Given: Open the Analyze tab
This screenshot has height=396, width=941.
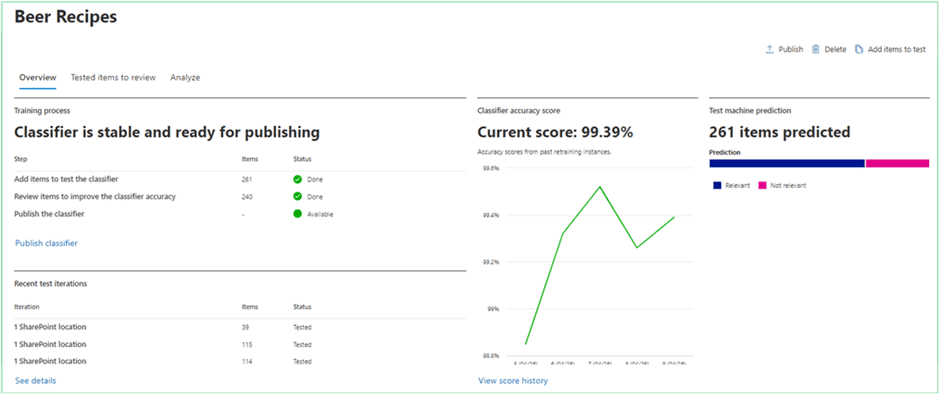Looking at the screenshot, I should [185, 77].
